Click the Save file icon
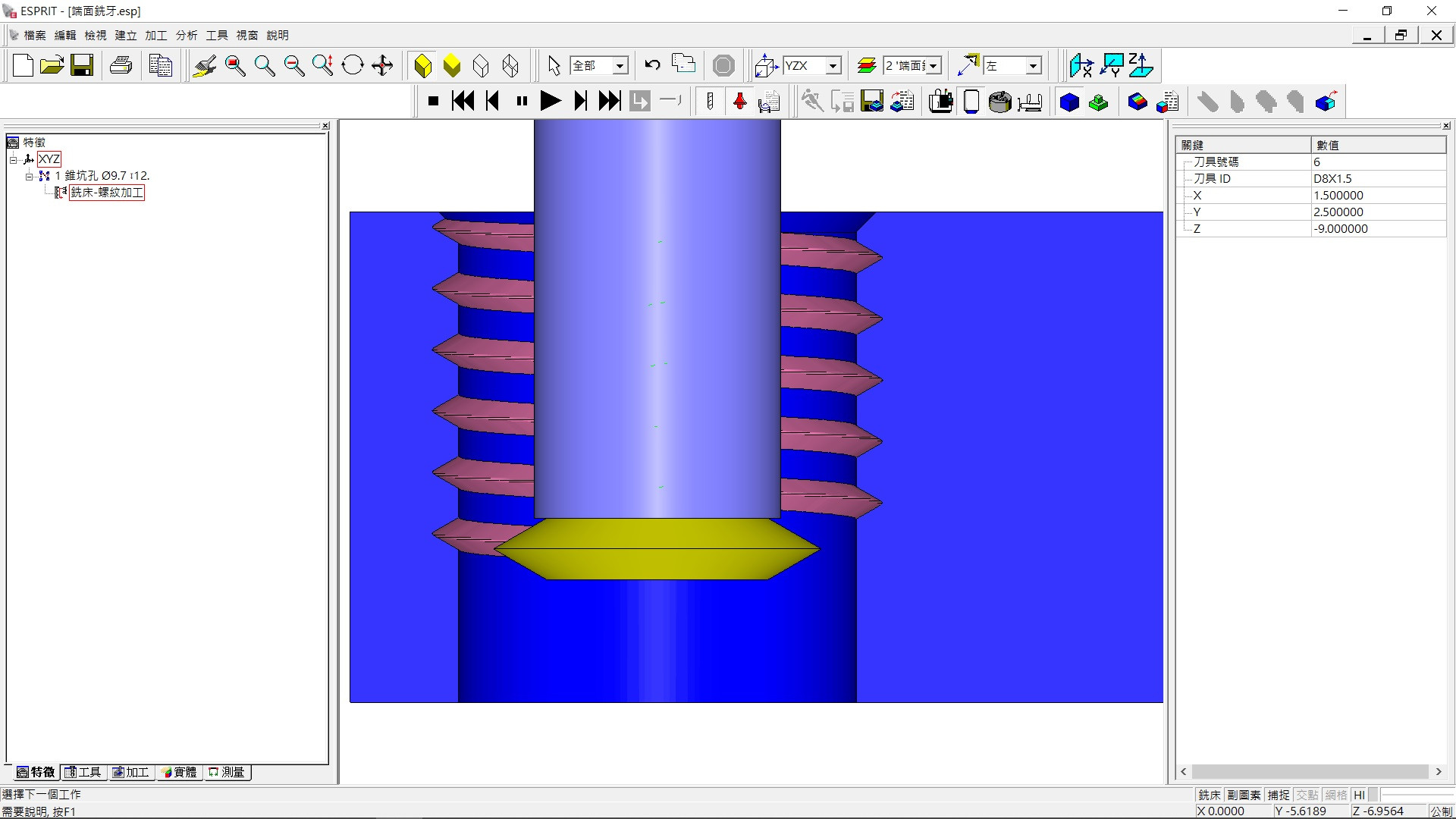Image resolution: width=1456 pixels, height=819 pixels. click(82, 65)
